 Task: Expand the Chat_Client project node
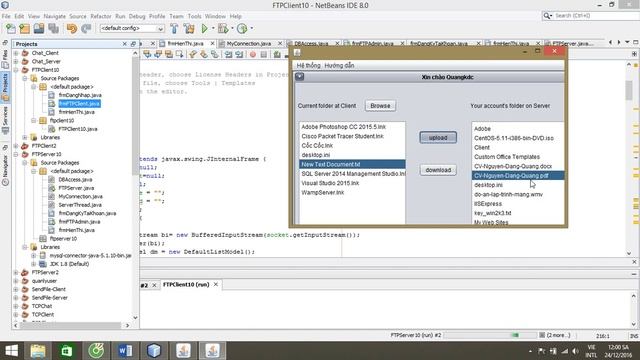pos(16,53)
